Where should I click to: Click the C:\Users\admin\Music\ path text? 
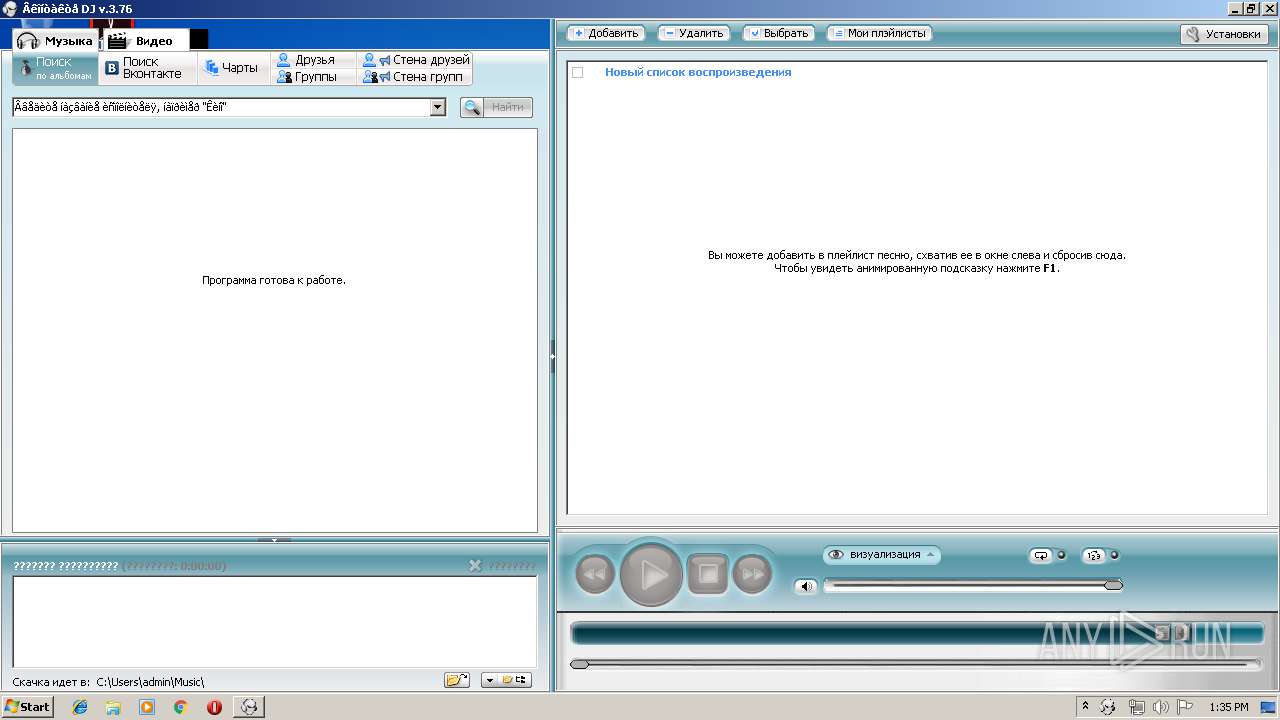tap(150, 682)
